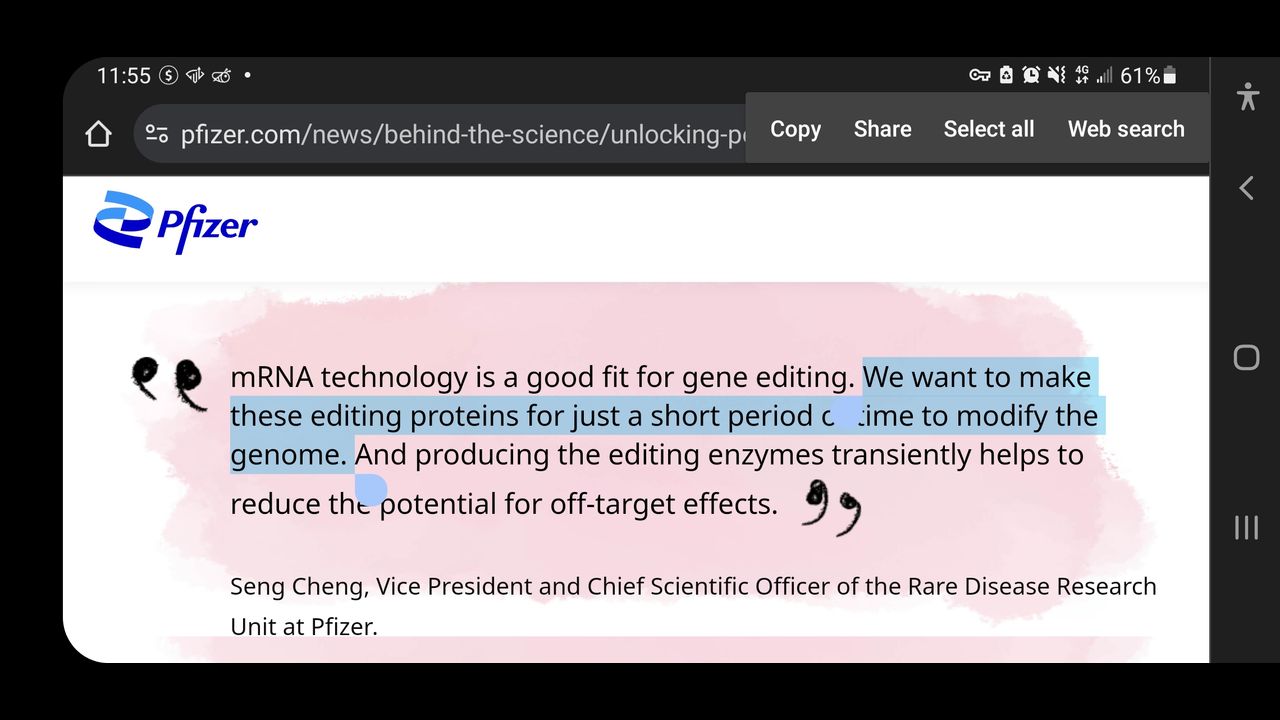The image size is (1280, 720).
Task: Choose Share from the selection menu
Action: tap(882, 129)
